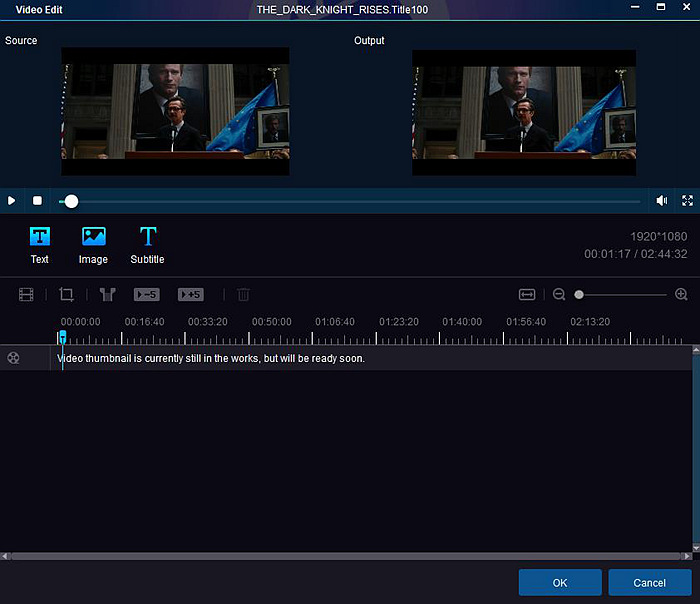Click the scroll left arrow of the timeline

point(4,556)
